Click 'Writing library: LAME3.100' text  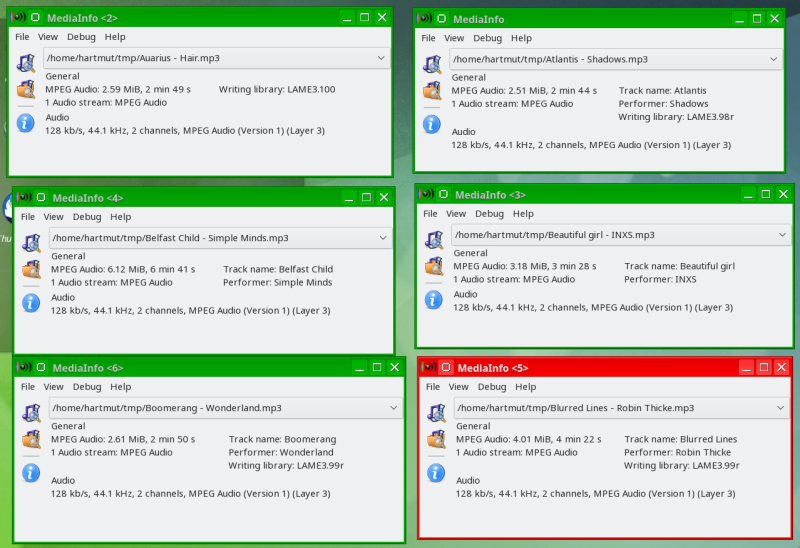tap(277, 89)
